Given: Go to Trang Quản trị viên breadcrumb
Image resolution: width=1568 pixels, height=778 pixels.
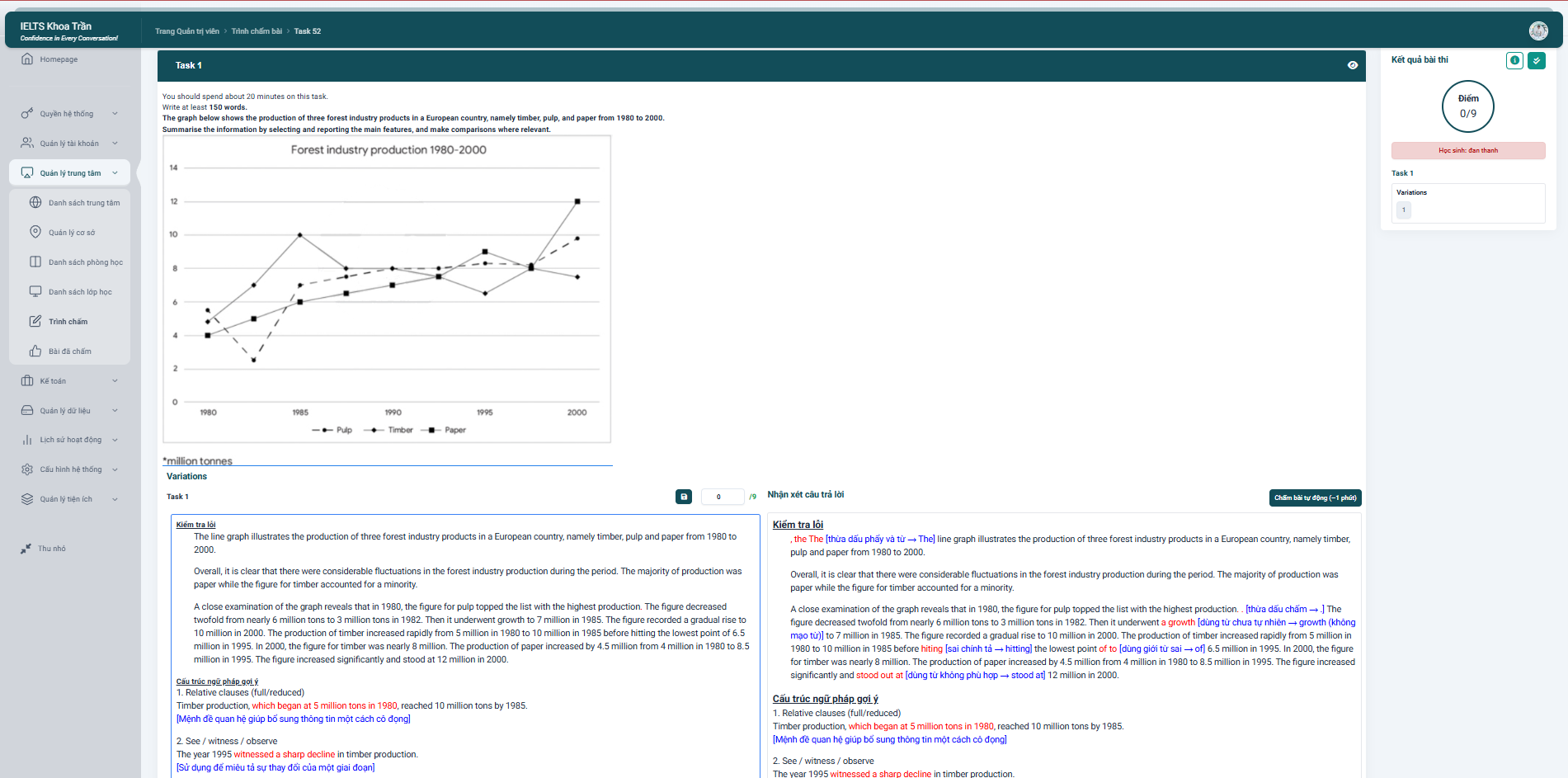Looking at the screenshot, I should click(x=187, y=31).
